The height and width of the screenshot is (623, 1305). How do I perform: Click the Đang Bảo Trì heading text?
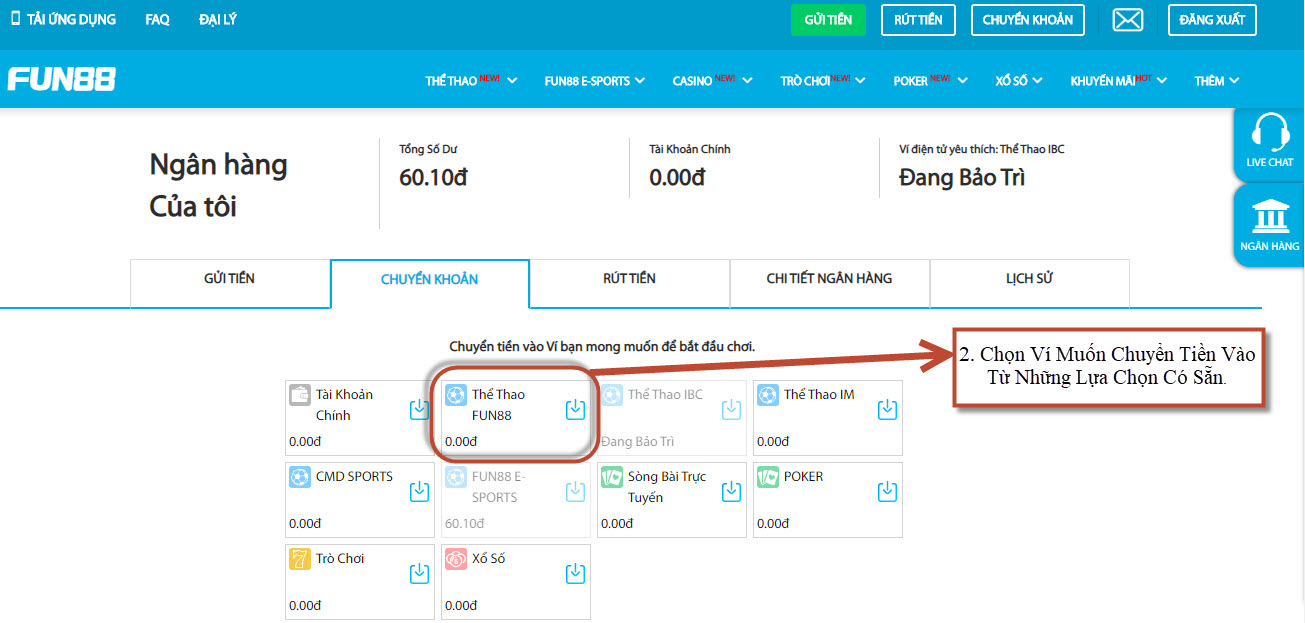click(962, 178)
